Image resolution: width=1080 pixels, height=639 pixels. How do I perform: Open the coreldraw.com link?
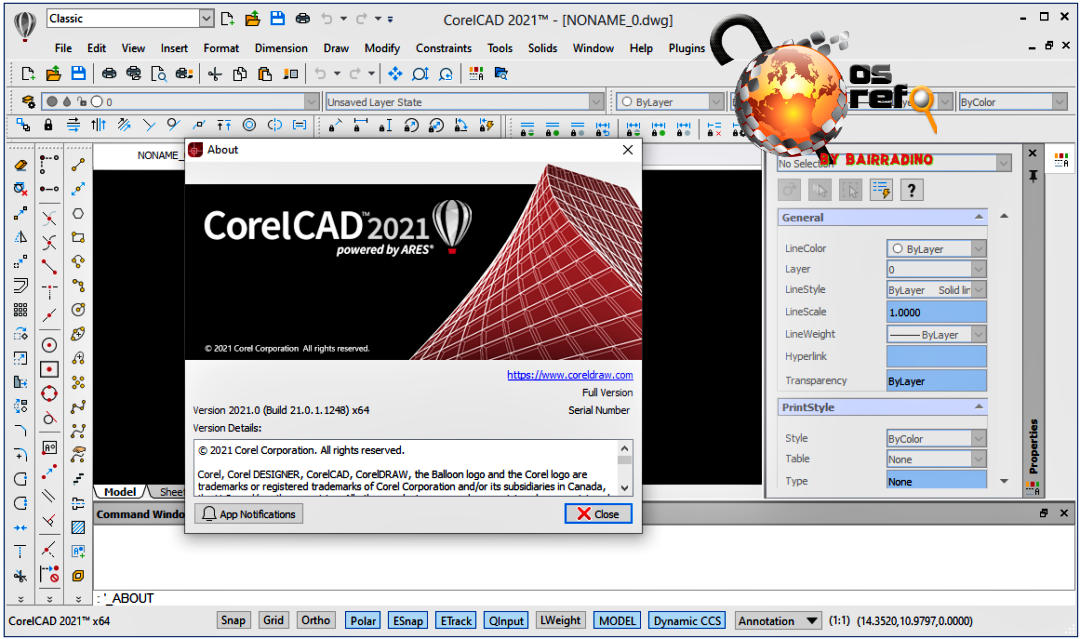click(570, 375)
